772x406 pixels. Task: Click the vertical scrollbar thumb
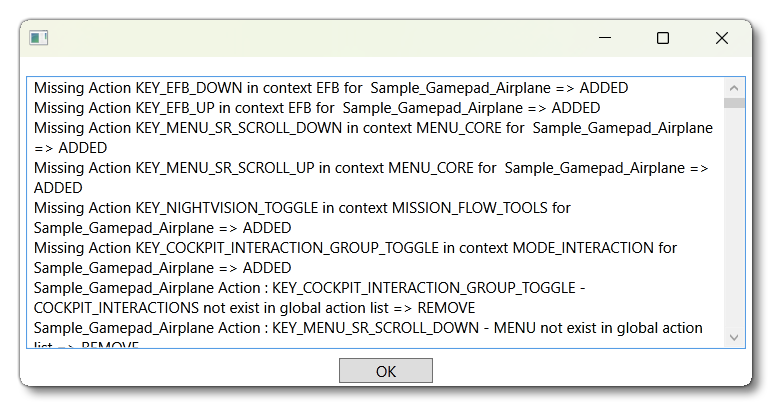tap(735, 103)
